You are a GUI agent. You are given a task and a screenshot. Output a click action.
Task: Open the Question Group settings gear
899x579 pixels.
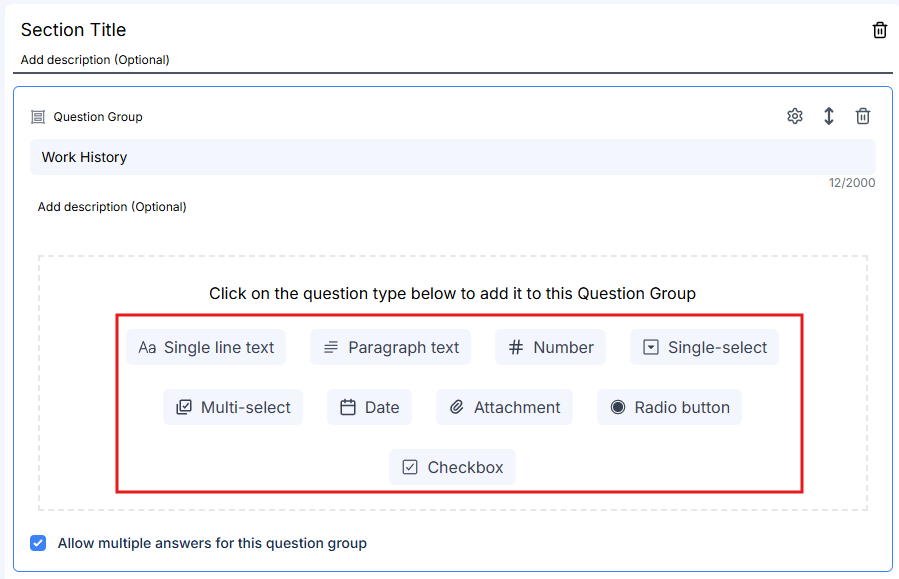pyautogui.click(x=794, y=116)
